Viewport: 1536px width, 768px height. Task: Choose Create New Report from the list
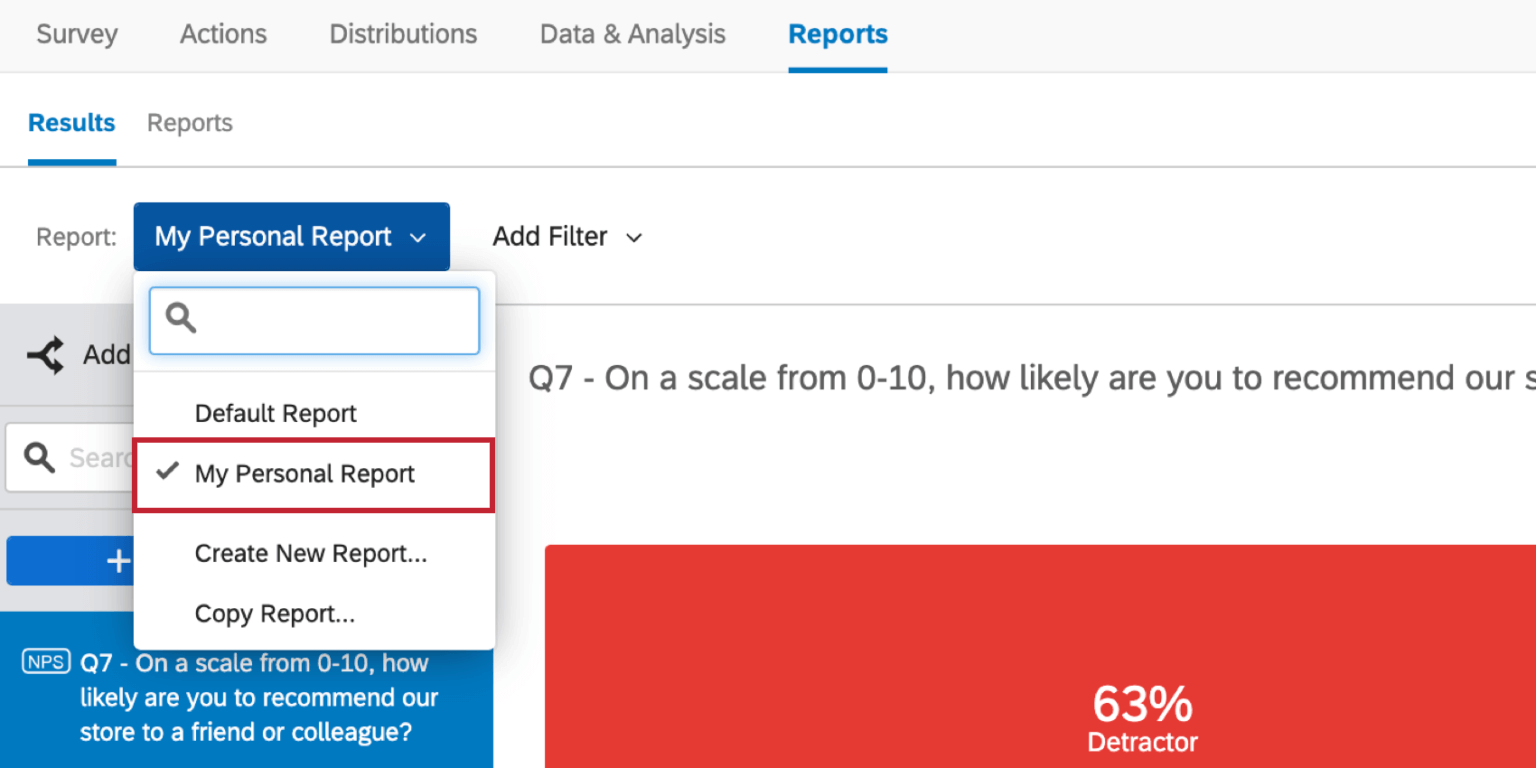(x=311, y=553)
